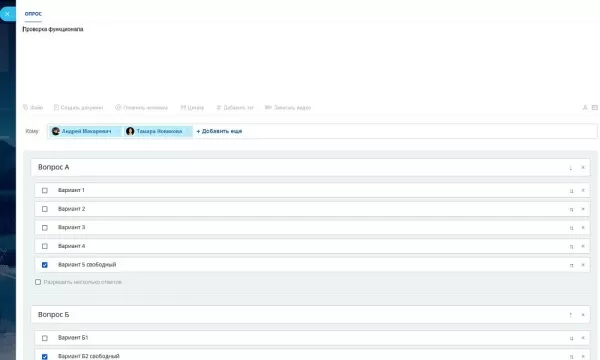Click reorder icon for Вариант 5 свободный
Screen dimensions: 600x360
click(x=571, y=265)
